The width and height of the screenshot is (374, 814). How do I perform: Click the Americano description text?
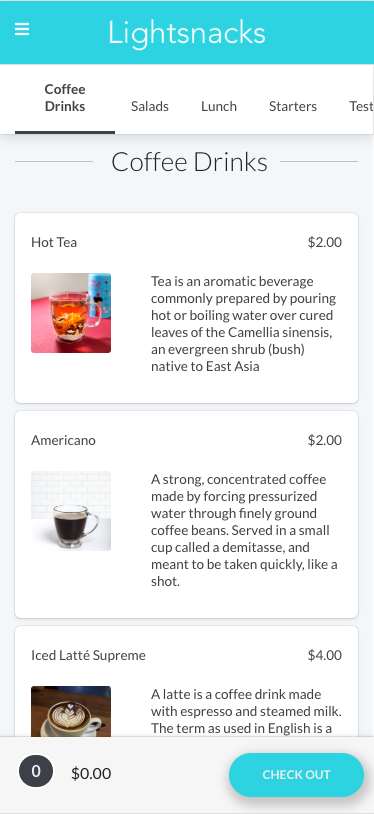244,530
